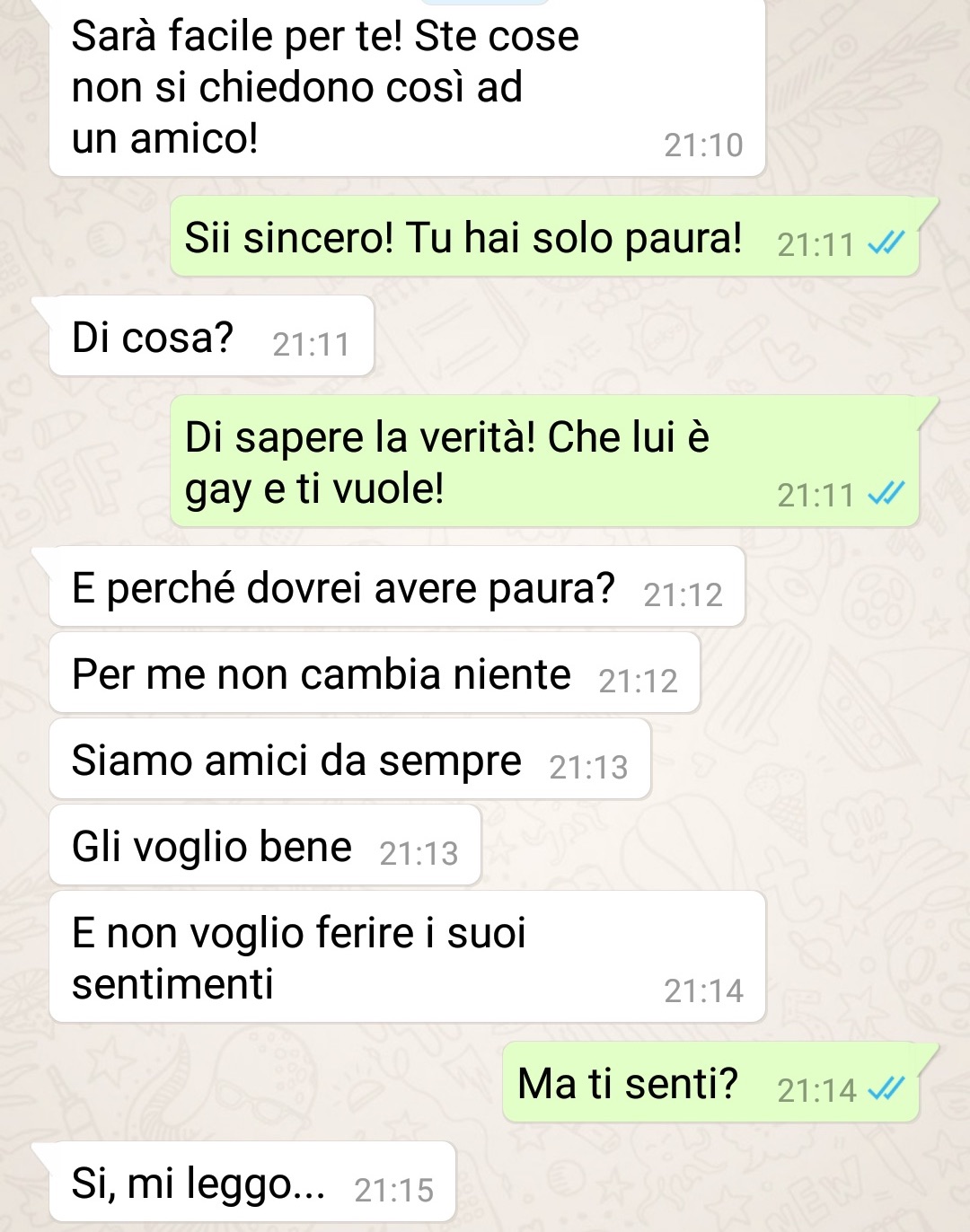Tap 21:13 timestamp next to 'Gli voglio bene'
This screenshot has height=1232, width=970.
coord(419,853)
